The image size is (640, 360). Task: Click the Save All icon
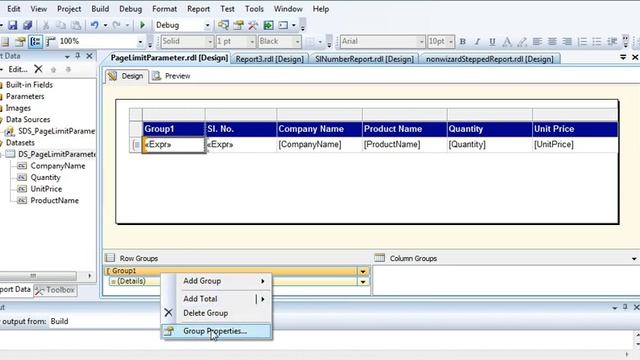coord(27,25)
